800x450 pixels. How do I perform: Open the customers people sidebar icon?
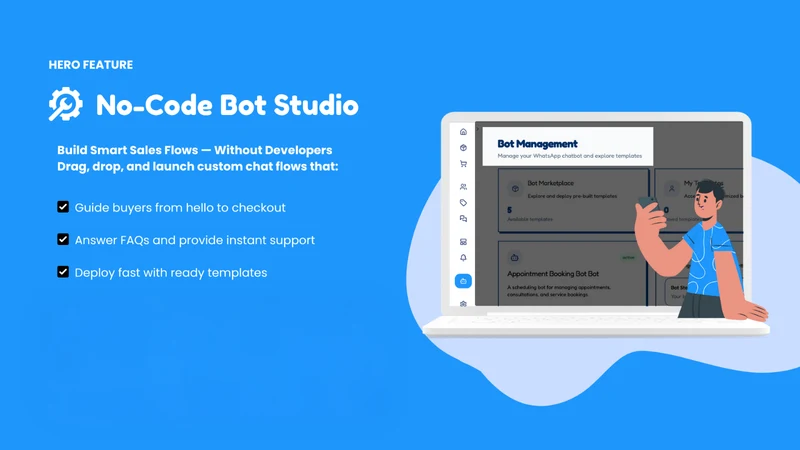coord(463,187)
